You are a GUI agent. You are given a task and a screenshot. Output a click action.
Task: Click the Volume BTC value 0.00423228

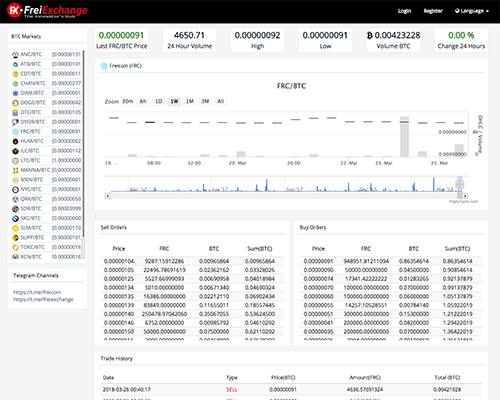pos(393,35)
